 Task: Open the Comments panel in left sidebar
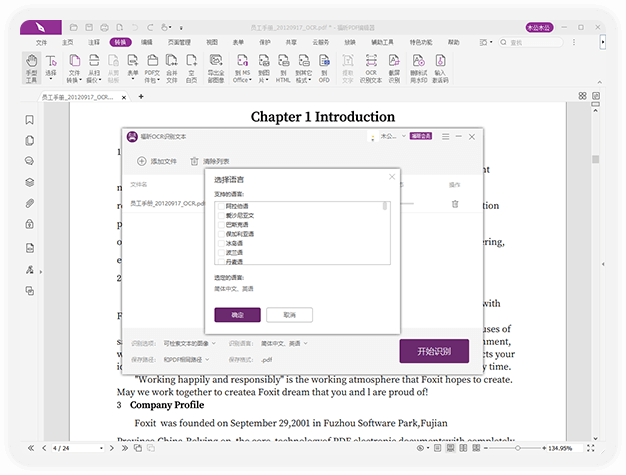point(30,161)
